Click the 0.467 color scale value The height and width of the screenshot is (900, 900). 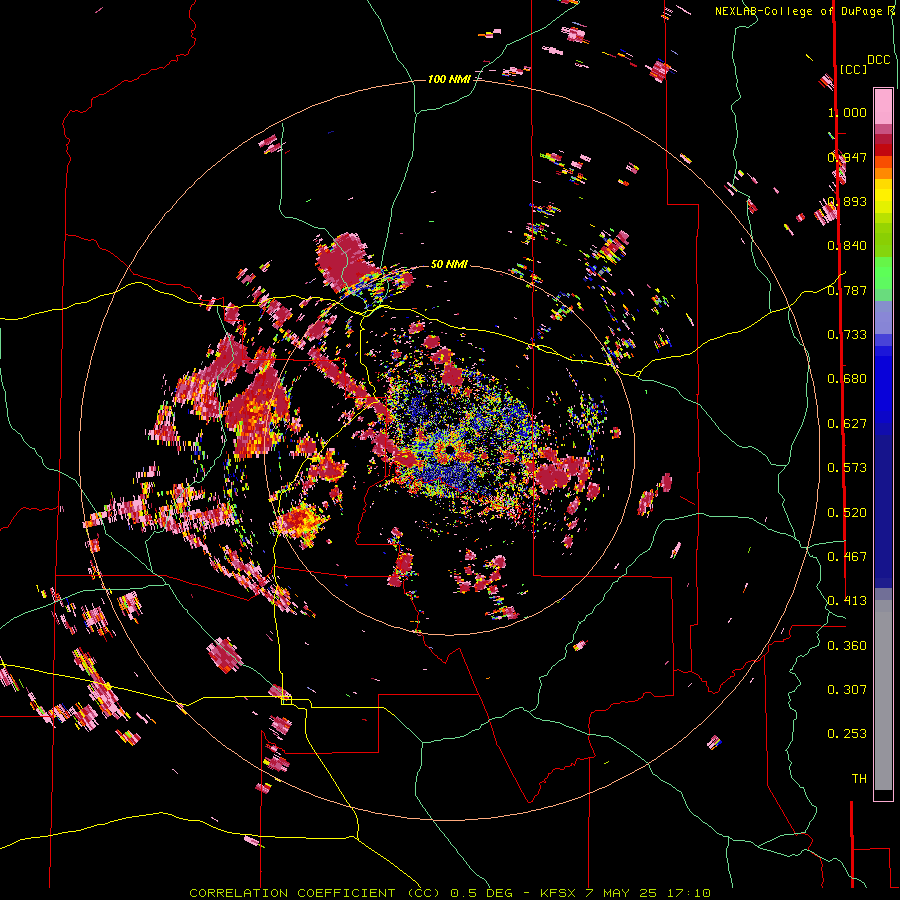click(847, 557)
